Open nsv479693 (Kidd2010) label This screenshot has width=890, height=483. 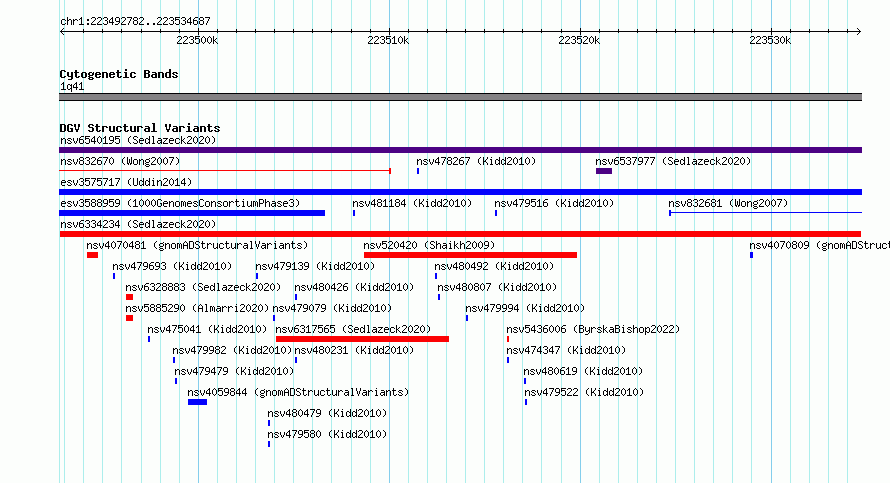pyautogui.click(x=172, y=266)
